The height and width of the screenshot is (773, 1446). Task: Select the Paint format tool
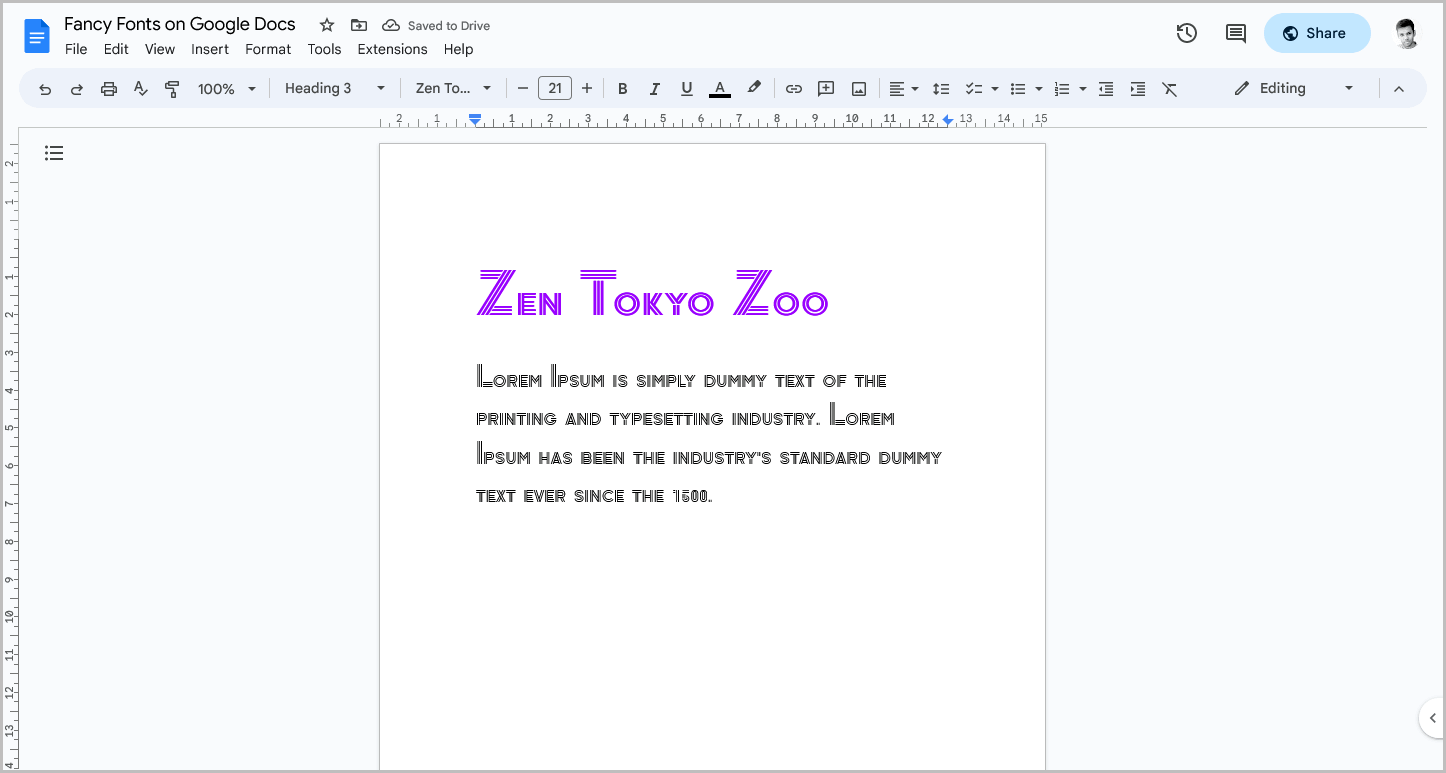tap(172, 88)
